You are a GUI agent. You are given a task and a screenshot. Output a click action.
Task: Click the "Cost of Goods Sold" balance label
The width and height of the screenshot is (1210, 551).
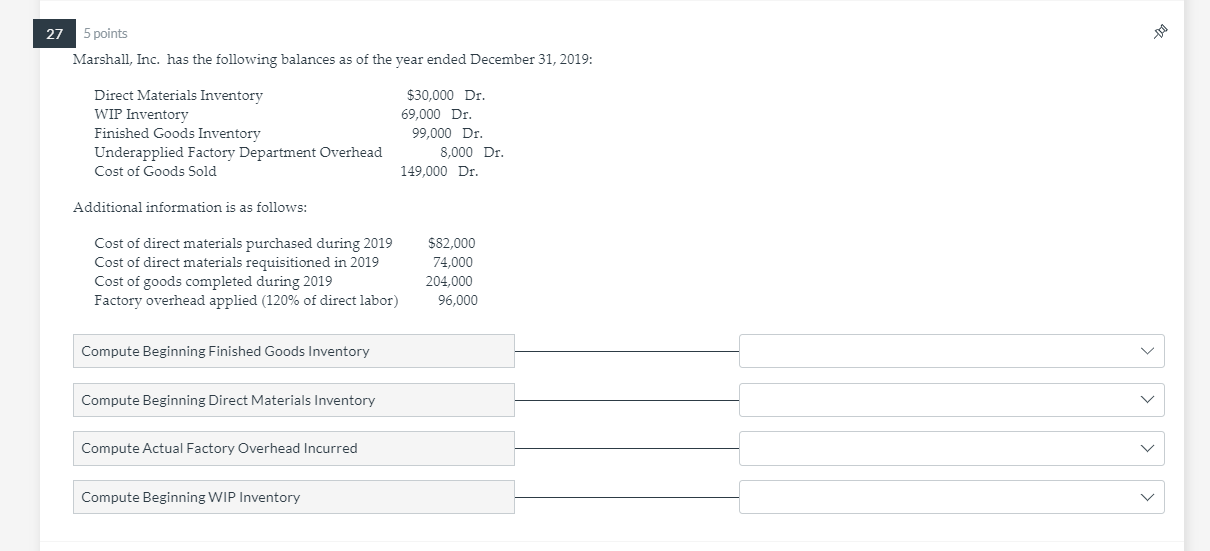click(155, 171)
